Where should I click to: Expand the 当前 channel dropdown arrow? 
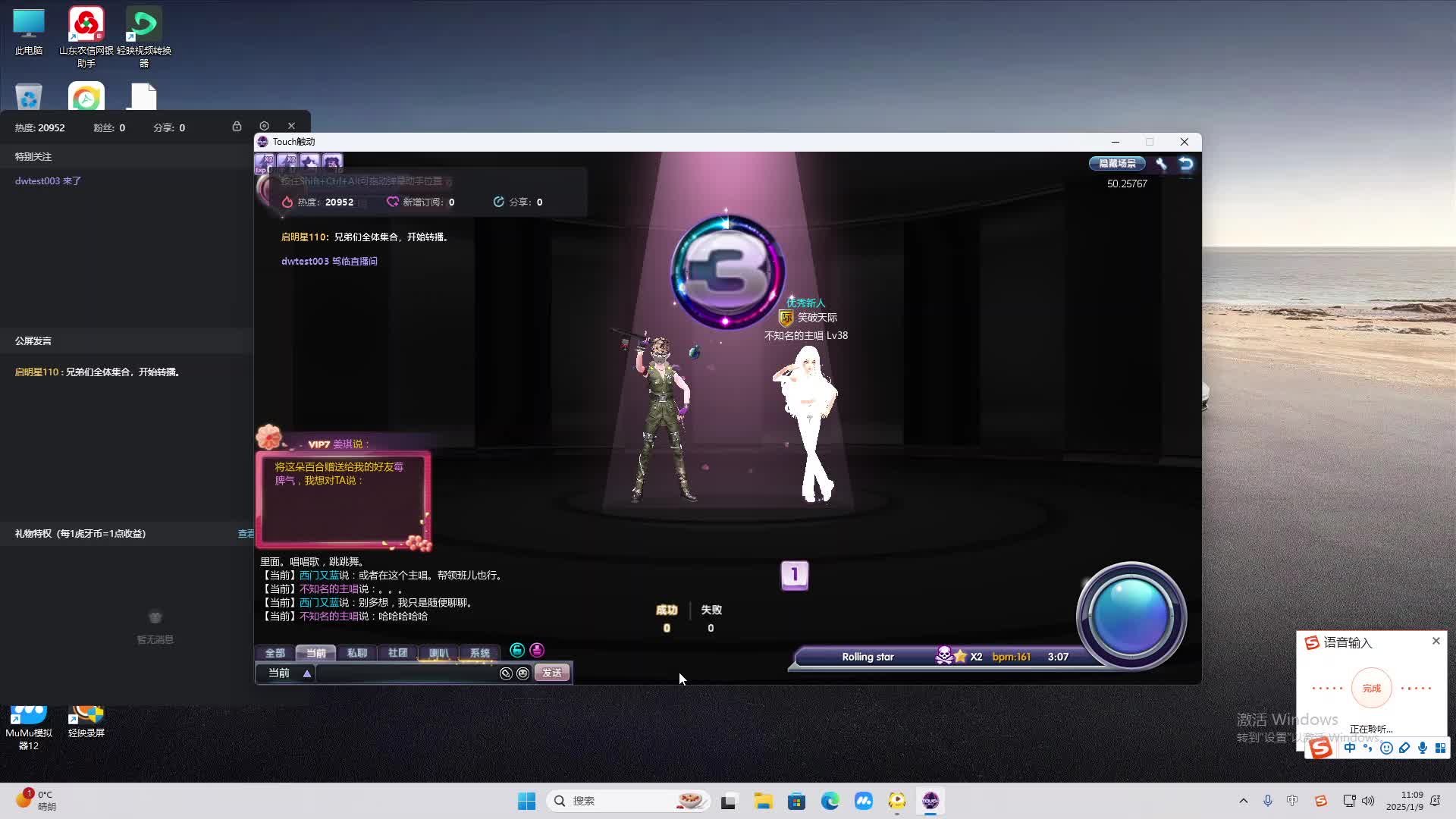pos(307,673)
